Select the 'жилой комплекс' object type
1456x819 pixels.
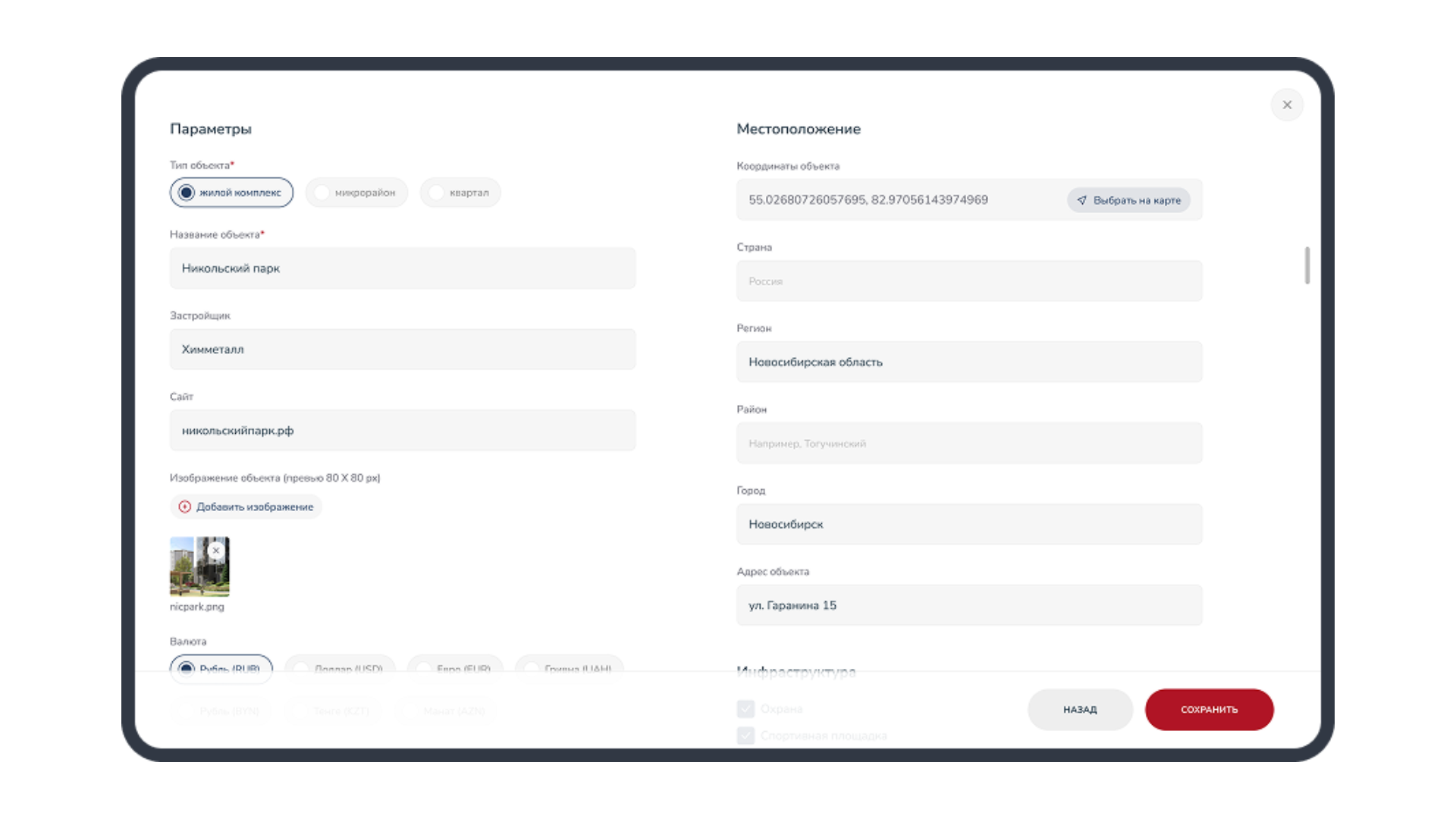pyautogui.click(x=231, y=193)
